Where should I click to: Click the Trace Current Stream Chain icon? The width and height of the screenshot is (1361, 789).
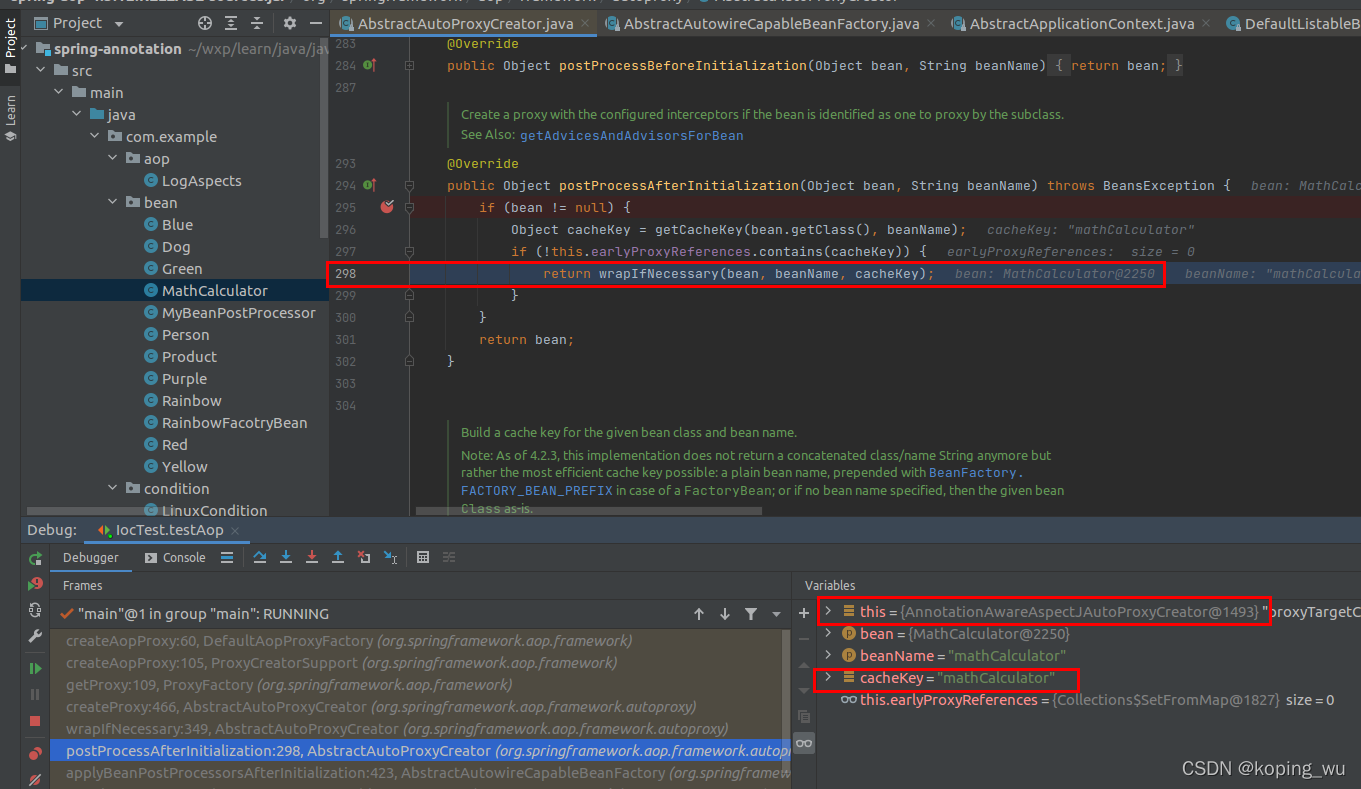click(449, 557)
